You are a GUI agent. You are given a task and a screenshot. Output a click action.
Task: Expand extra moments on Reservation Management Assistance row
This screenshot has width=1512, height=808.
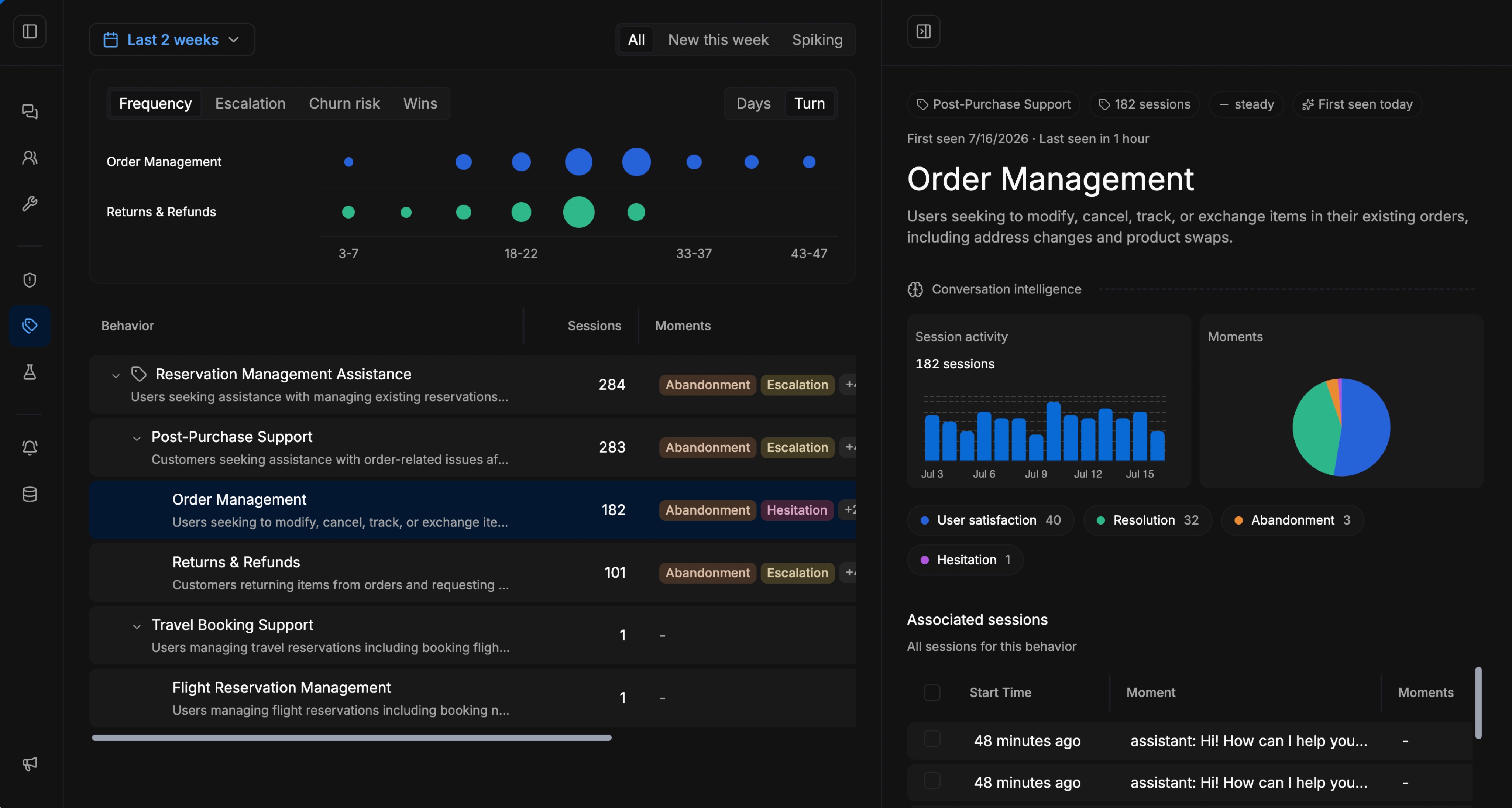(x=848, y=385)
